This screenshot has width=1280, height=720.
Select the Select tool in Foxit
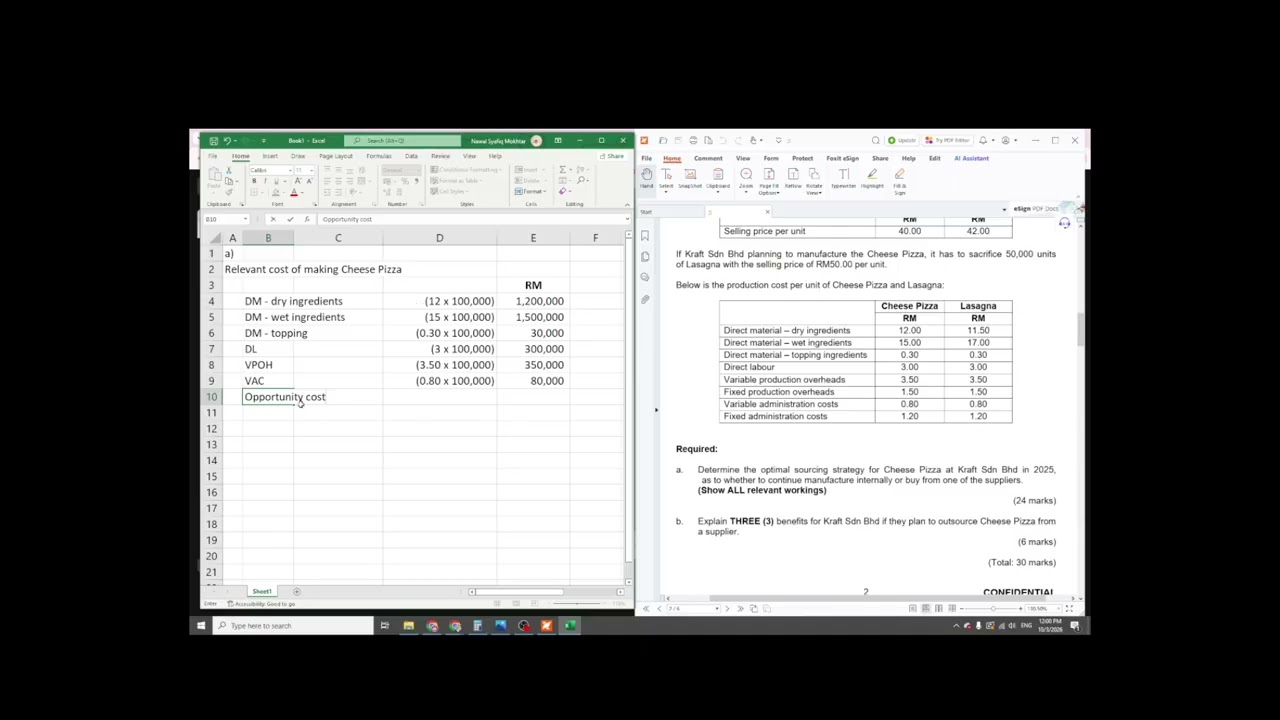(x=666, y=180)
